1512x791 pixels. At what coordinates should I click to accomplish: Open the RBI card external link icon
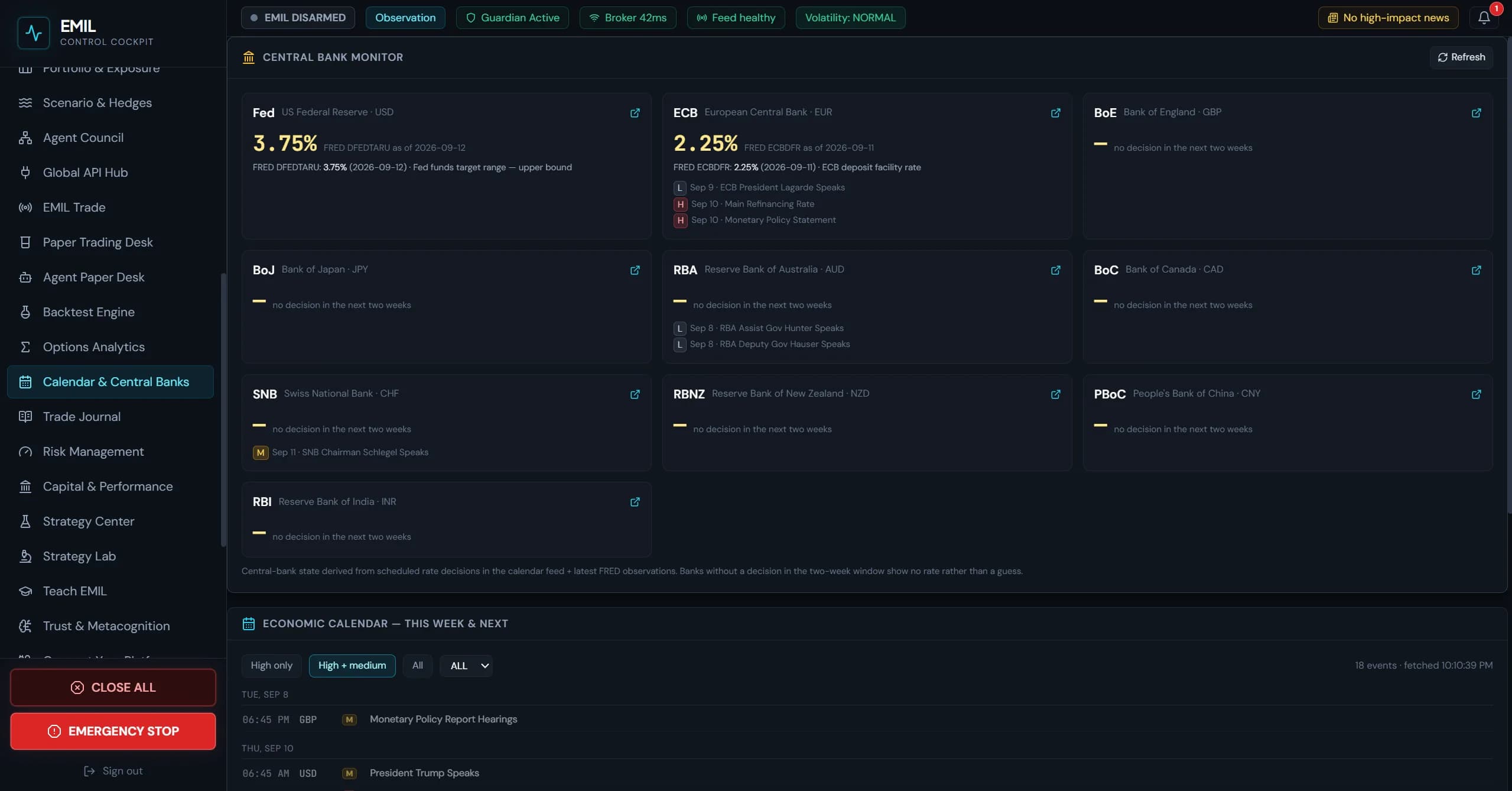tap(635, 502)
